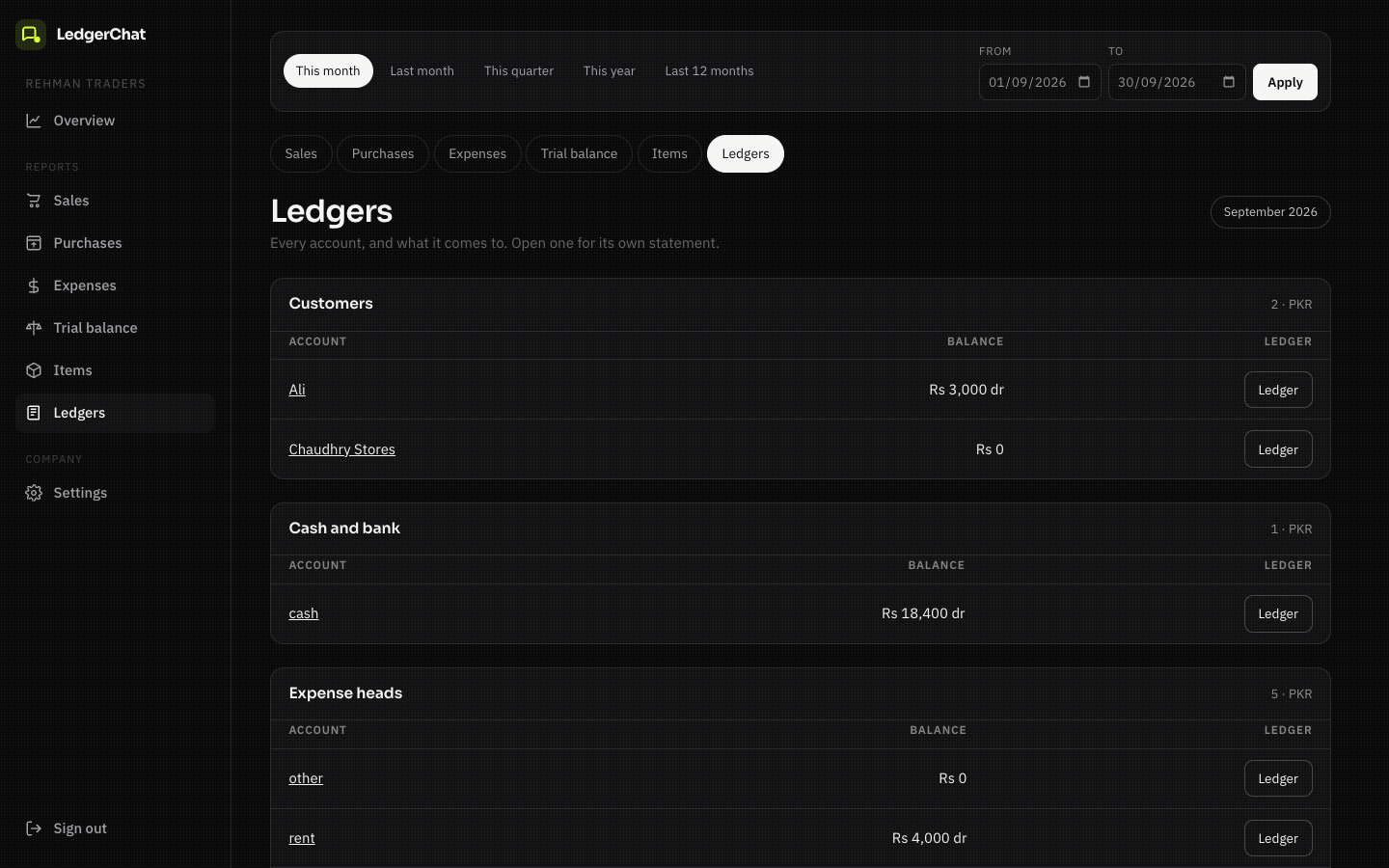Click the Settings gear icon
This screenshot has height=868, width=1389.
[34, 493]
